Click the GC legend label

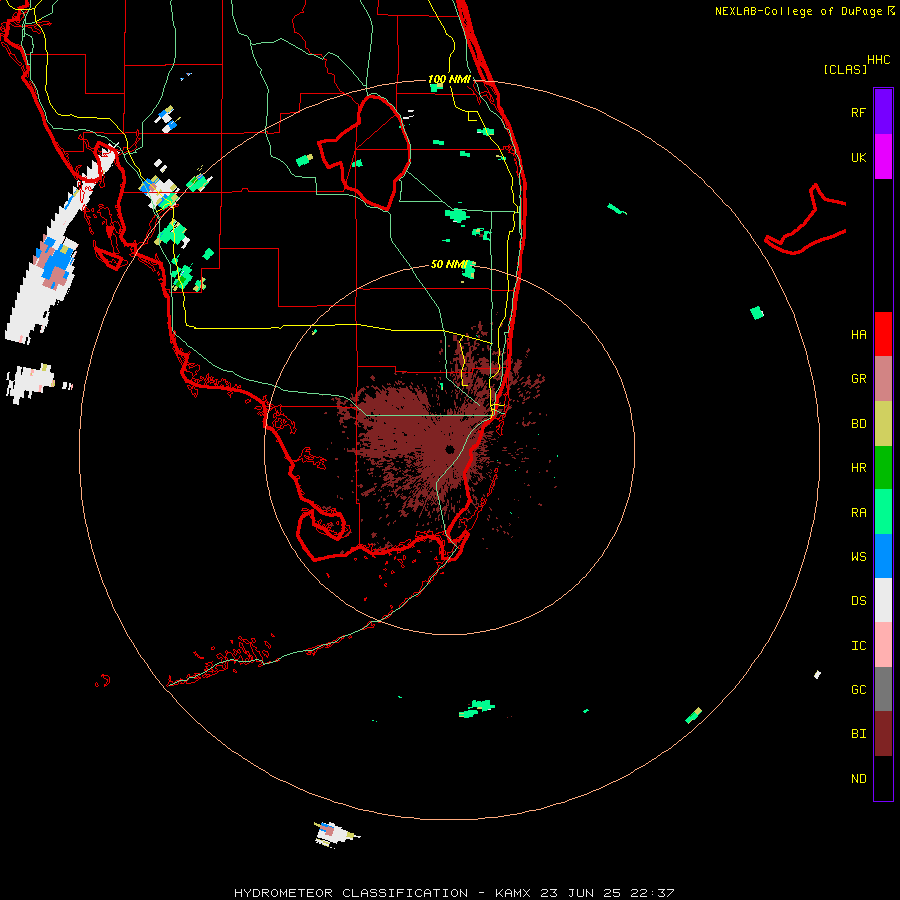pyautogui.click(x=858, y=690)
